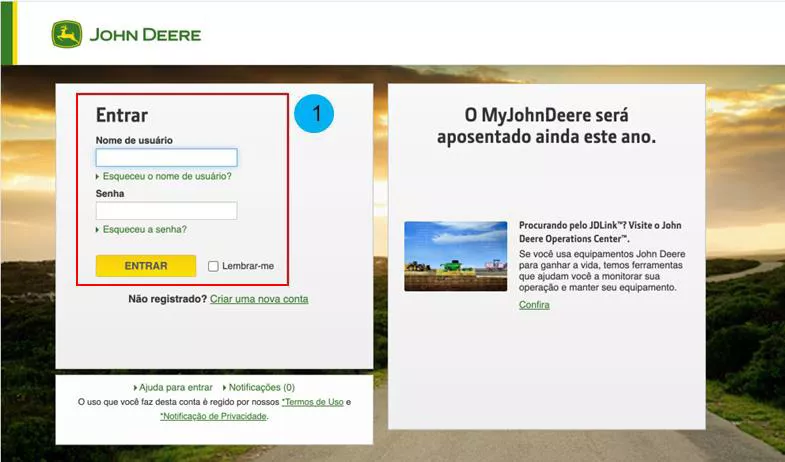The image size is (785, 462).
Task: Open the Termos de Uso link
Action: coord(312,402)
